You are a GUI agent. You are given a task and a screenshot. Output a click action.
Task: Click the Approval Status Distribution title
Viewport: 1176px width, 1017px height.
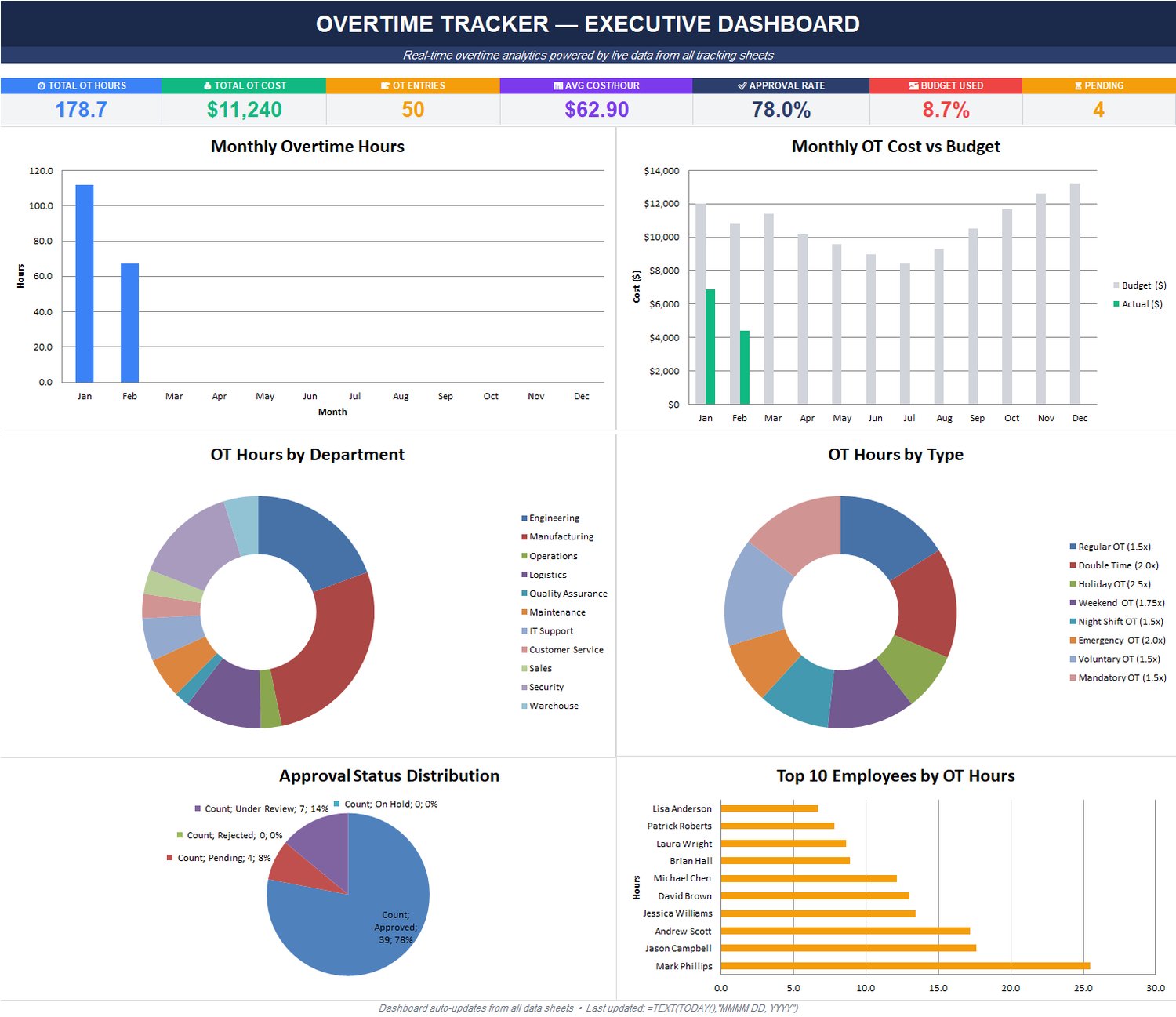pyautogui.click(x=389, y=776)
